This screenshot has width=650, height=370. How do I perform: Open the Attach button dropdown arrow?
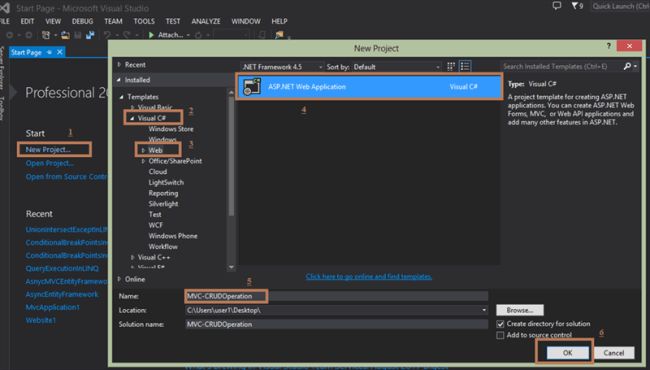[188, 35]
